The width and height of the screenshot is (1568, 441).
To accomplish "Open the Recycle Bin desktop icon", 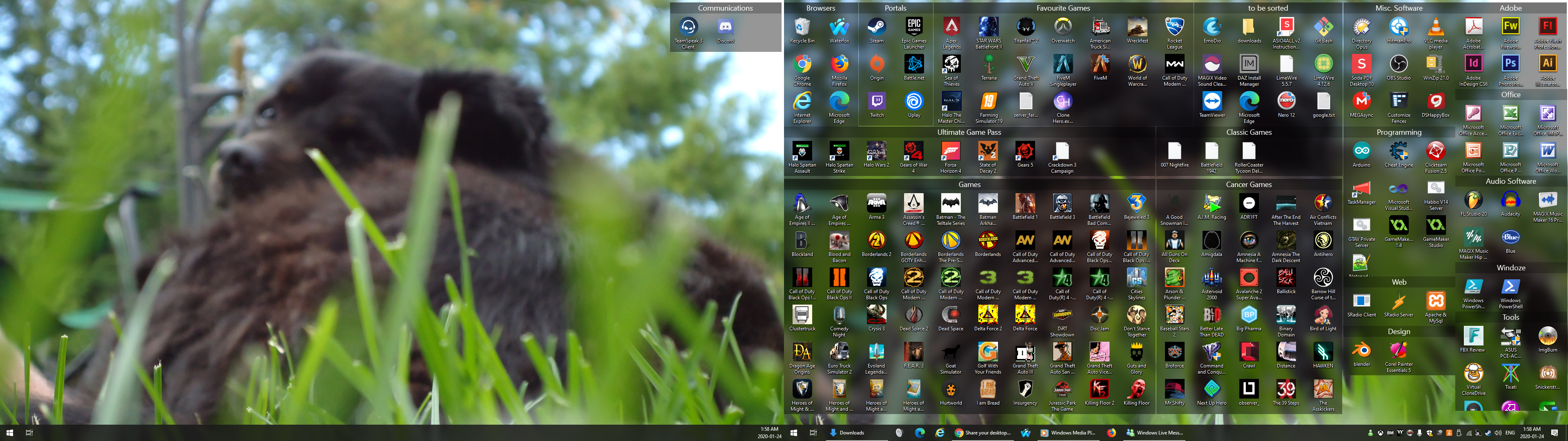I will 802,31.
